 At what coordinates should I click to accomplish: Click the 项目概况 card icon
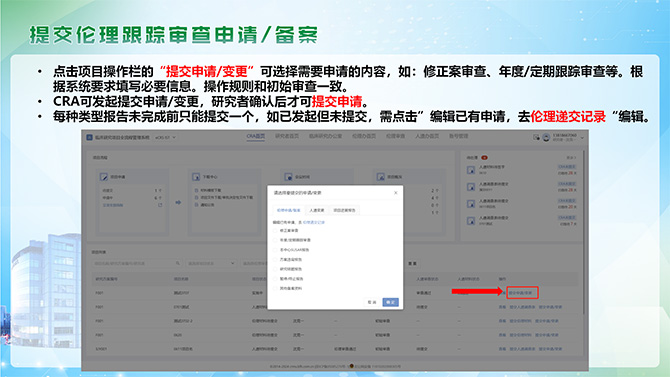(x=381, y=177)
